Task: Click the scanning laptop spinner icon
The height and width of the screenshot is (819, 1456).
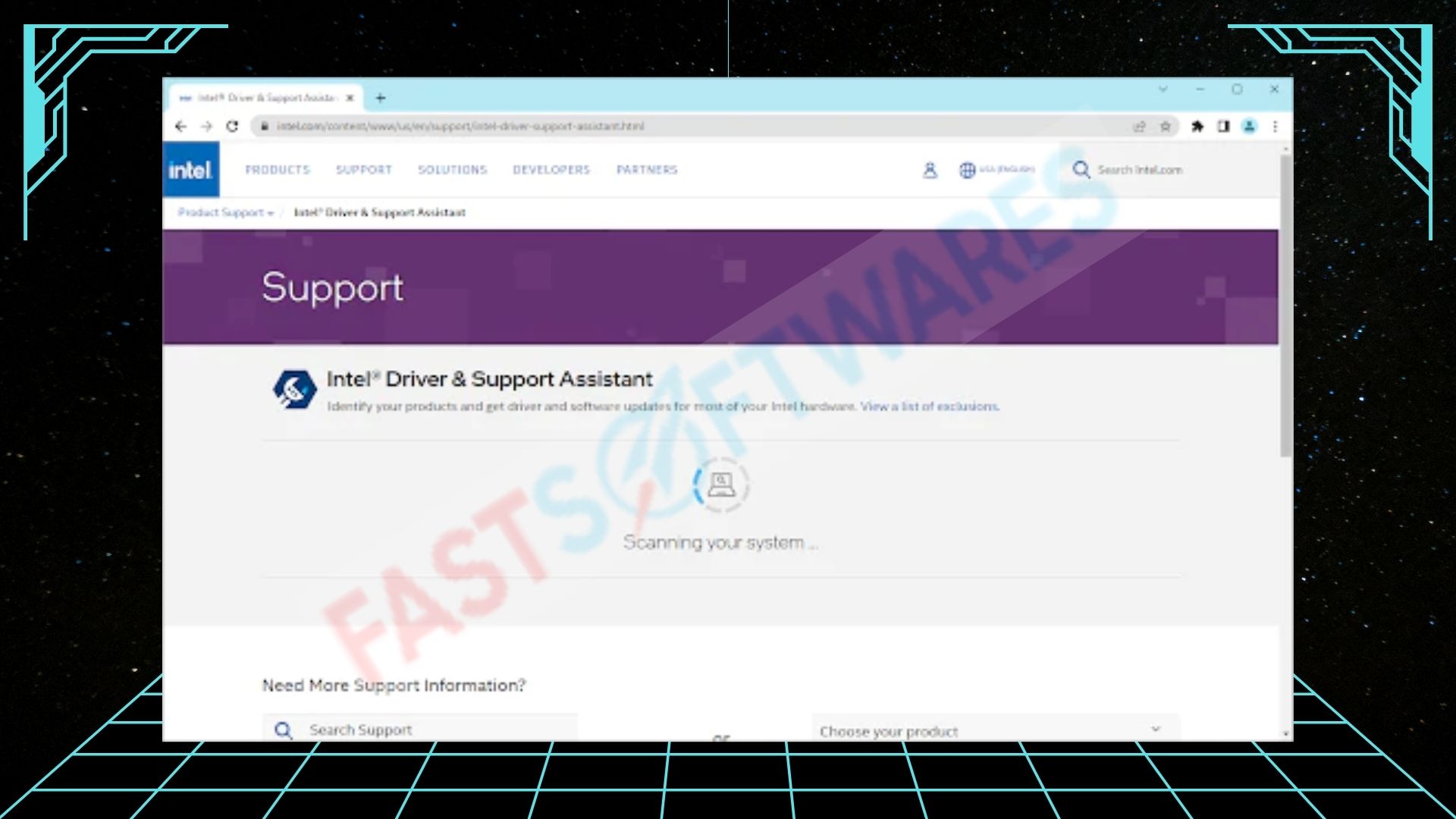Action: tap(721, 485)
